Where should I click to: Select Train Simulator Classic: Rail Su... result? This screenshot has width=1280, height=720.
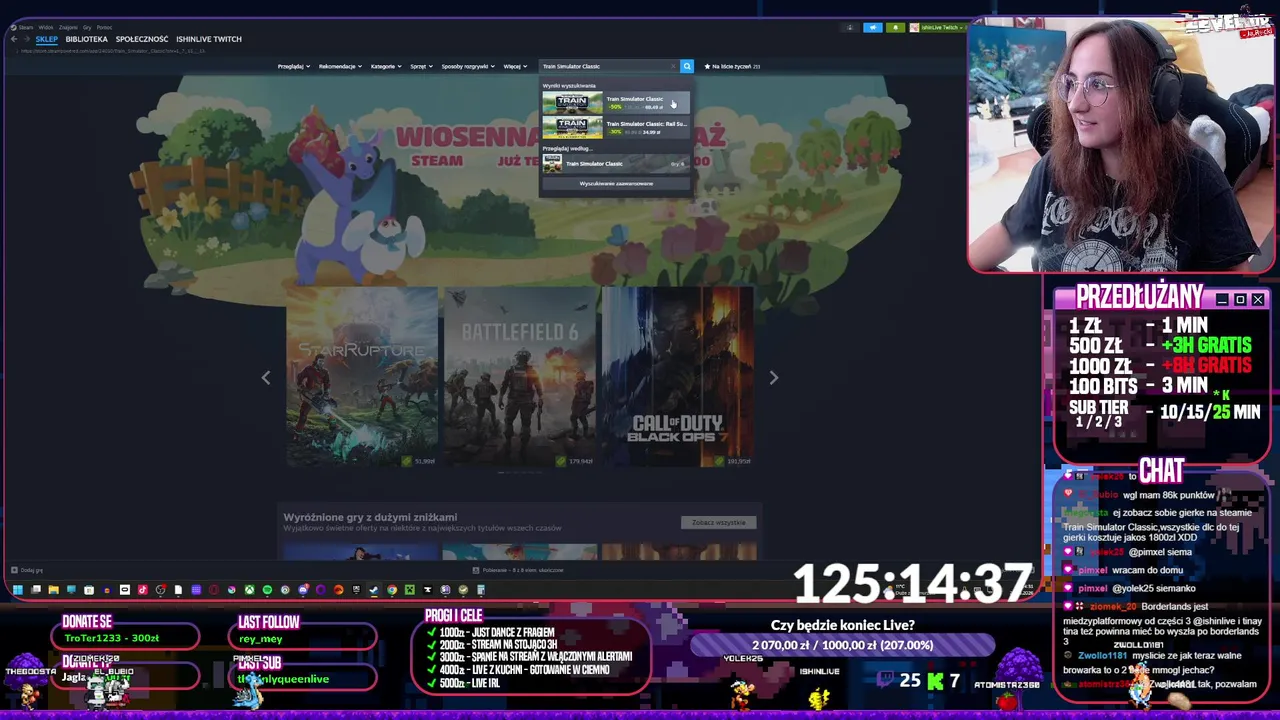[x=615, y=127]
